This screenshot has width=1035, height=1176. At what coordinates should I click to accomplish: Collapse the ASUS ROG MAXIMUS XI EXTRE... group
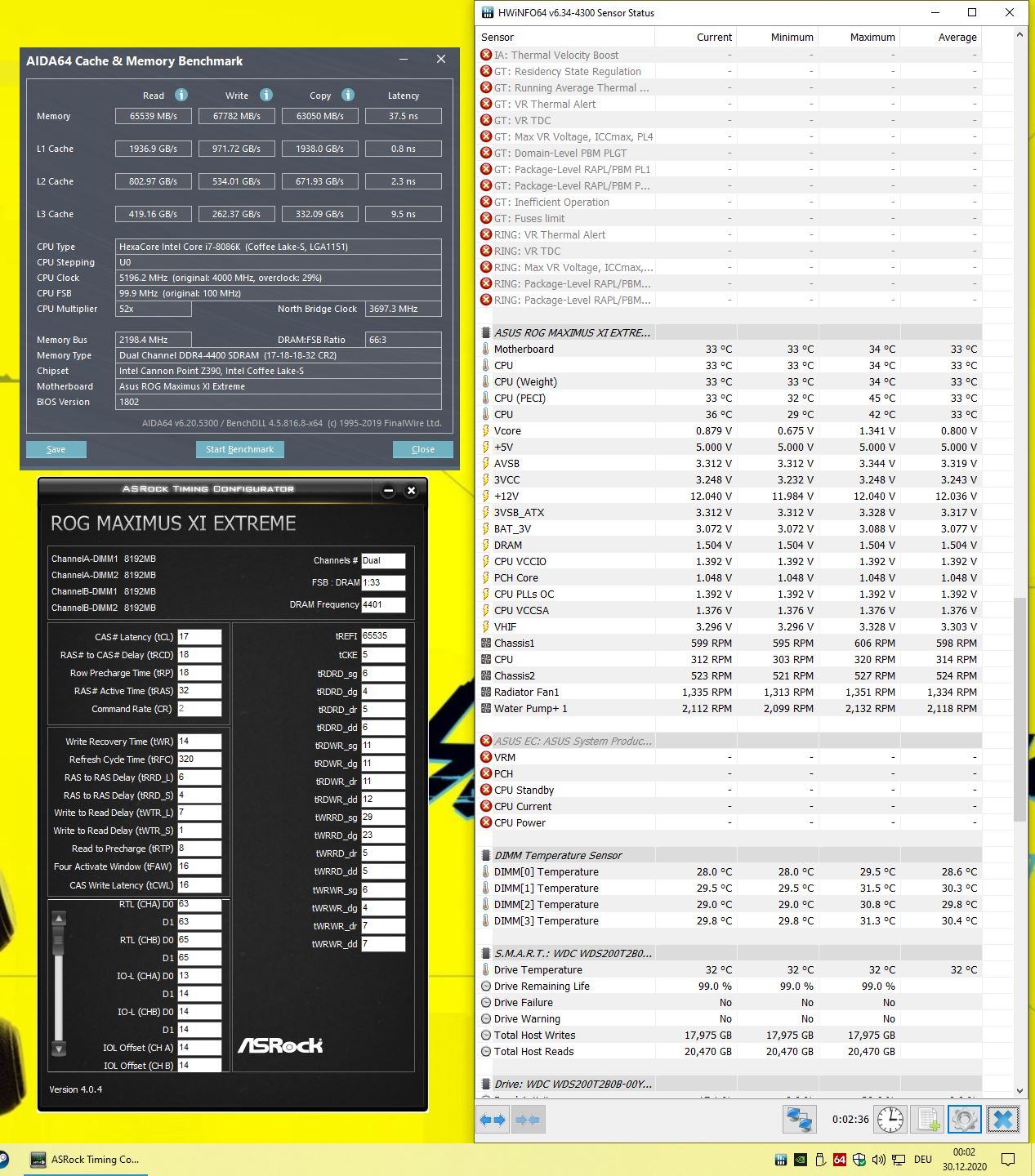point(486,332)
